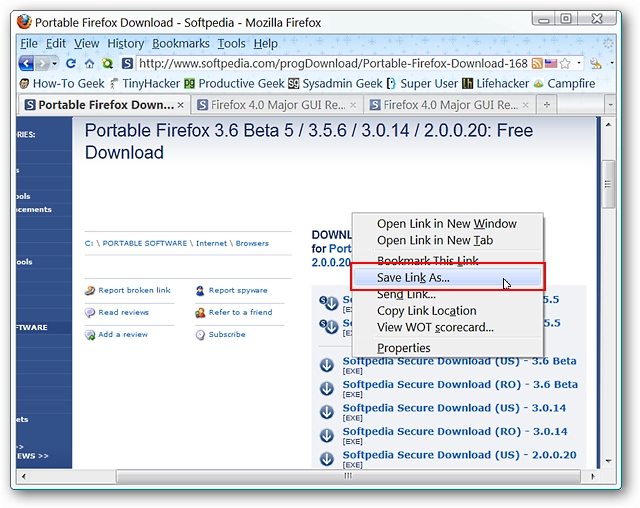
Task: Open the View menu
Action: pos(87,43)
